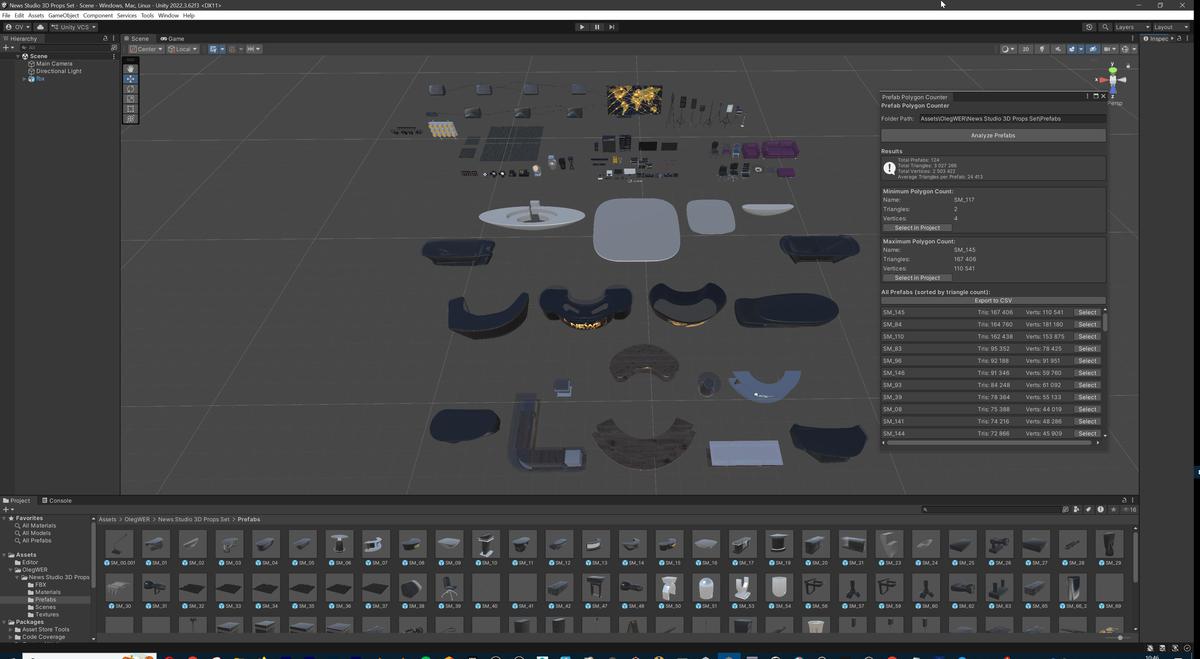Image resolution: width=1200 pixels, height=659 pixels.
Task: Select the combined Transform tool
Action: (131, 119)
